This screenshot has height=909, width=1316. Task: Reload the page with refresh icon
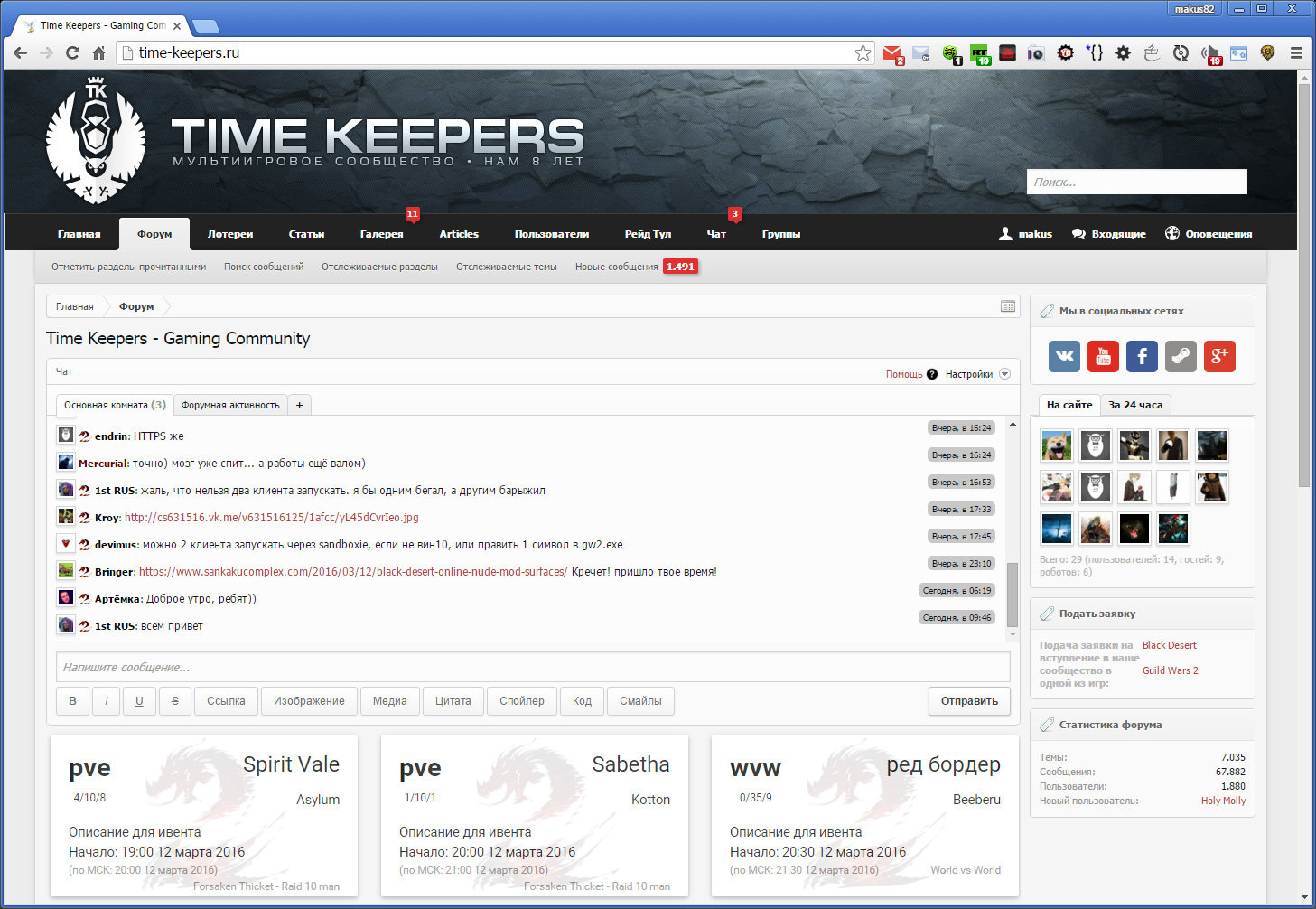(72, 52)
